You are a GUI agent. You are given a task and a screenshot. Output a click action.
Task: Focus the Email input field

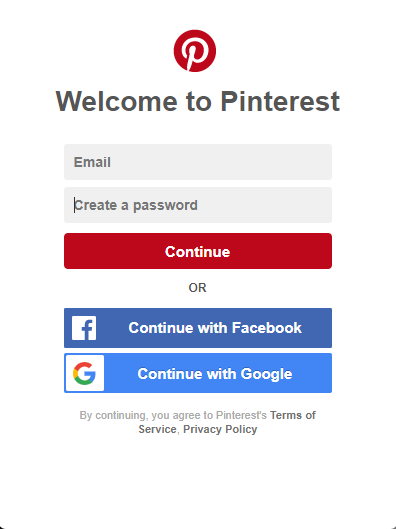coord(198,162)
